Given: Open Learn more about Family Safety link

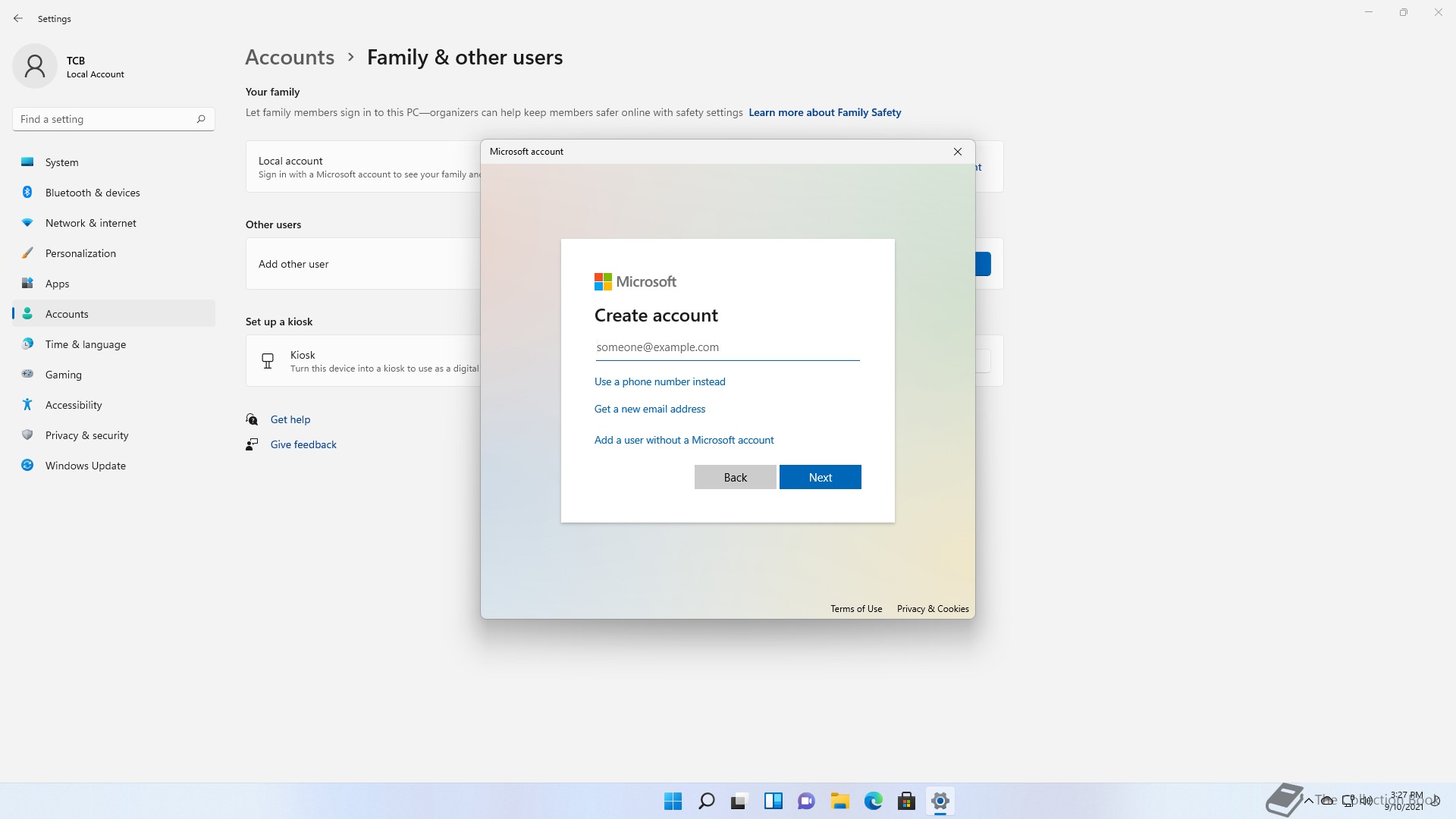Looking at the screenshot, I should (825, 112).
